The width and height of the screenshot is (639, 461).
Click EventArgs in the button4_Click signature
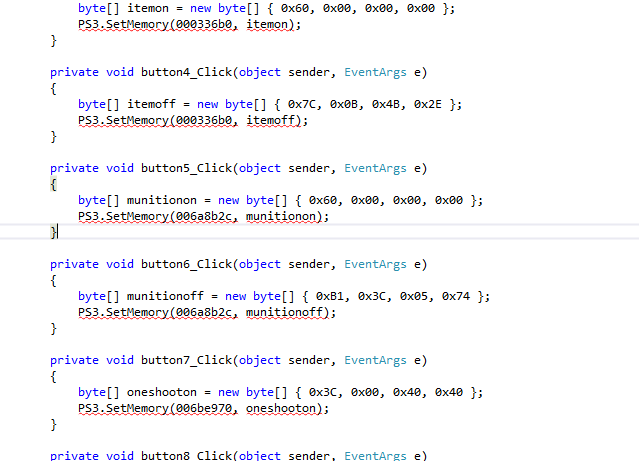375,73
